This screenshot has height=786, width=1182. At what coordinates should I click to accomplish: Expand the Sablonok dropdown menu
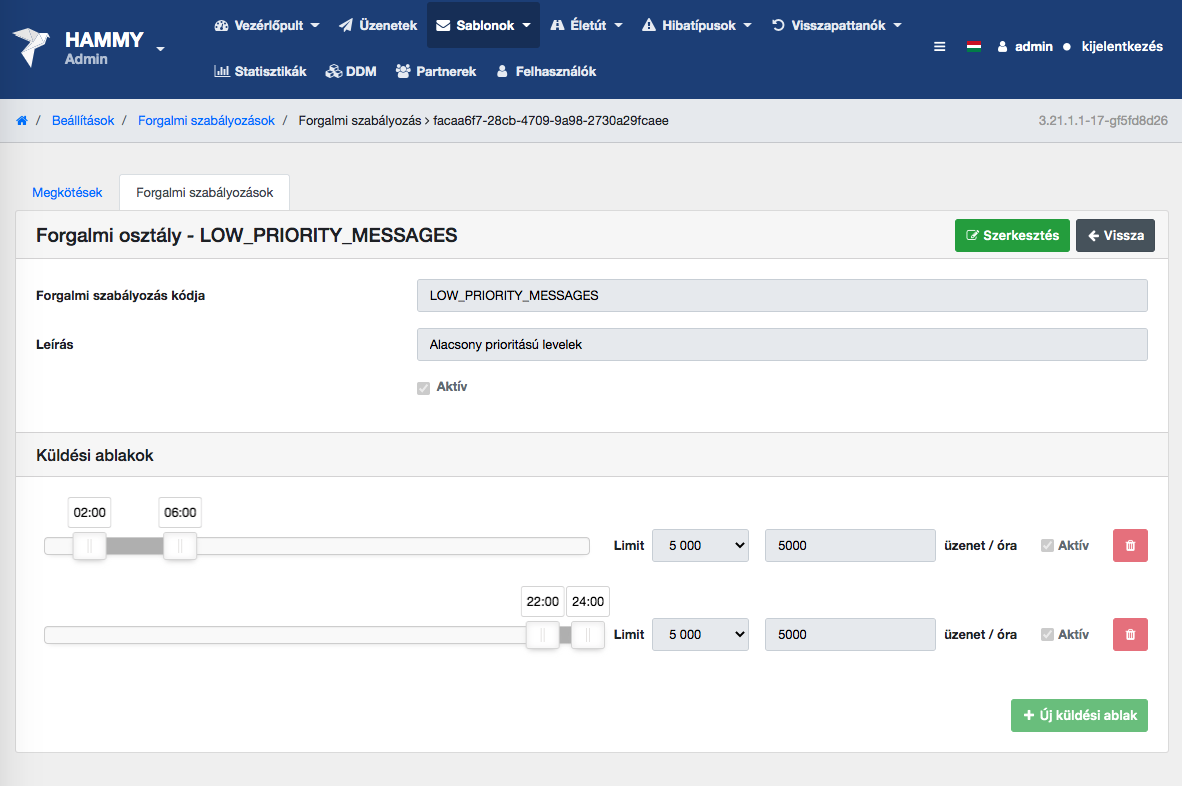[483, 25]
